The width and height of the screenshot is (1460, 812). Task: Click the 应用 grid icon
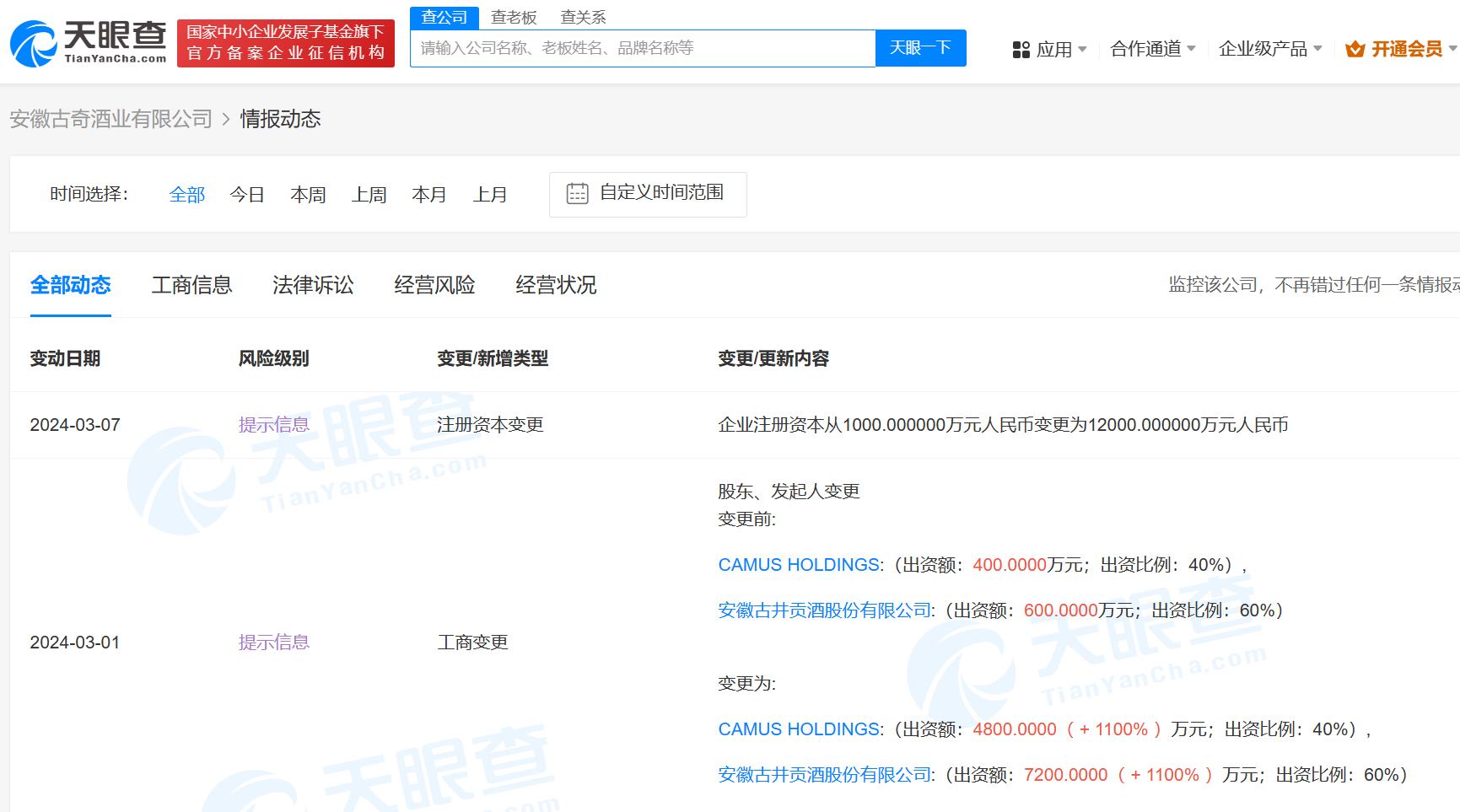[x=1021, y=50]
